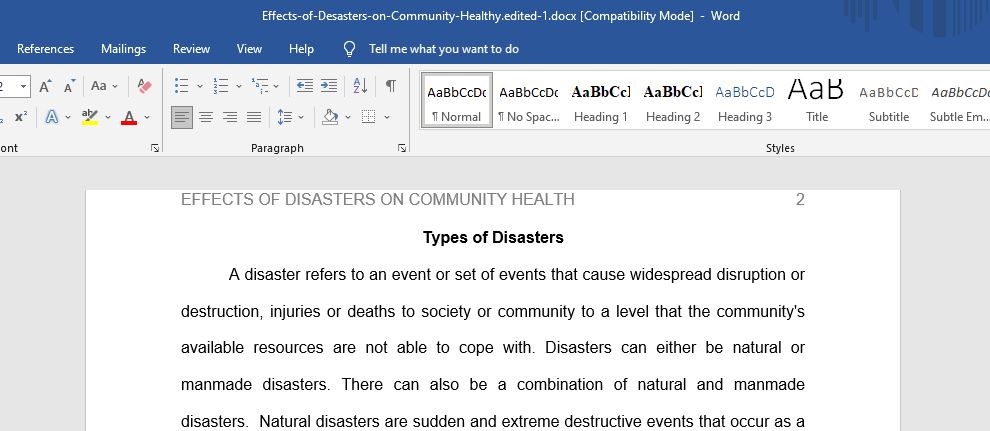Apply borders icon
The image size is (990, 431).
[x=368, y=117]
